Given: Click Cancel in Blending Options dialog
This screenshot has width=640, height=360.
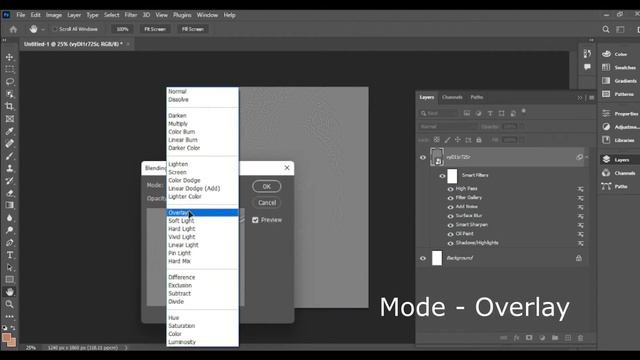Looking at the screenshot, I should (267, 203).
